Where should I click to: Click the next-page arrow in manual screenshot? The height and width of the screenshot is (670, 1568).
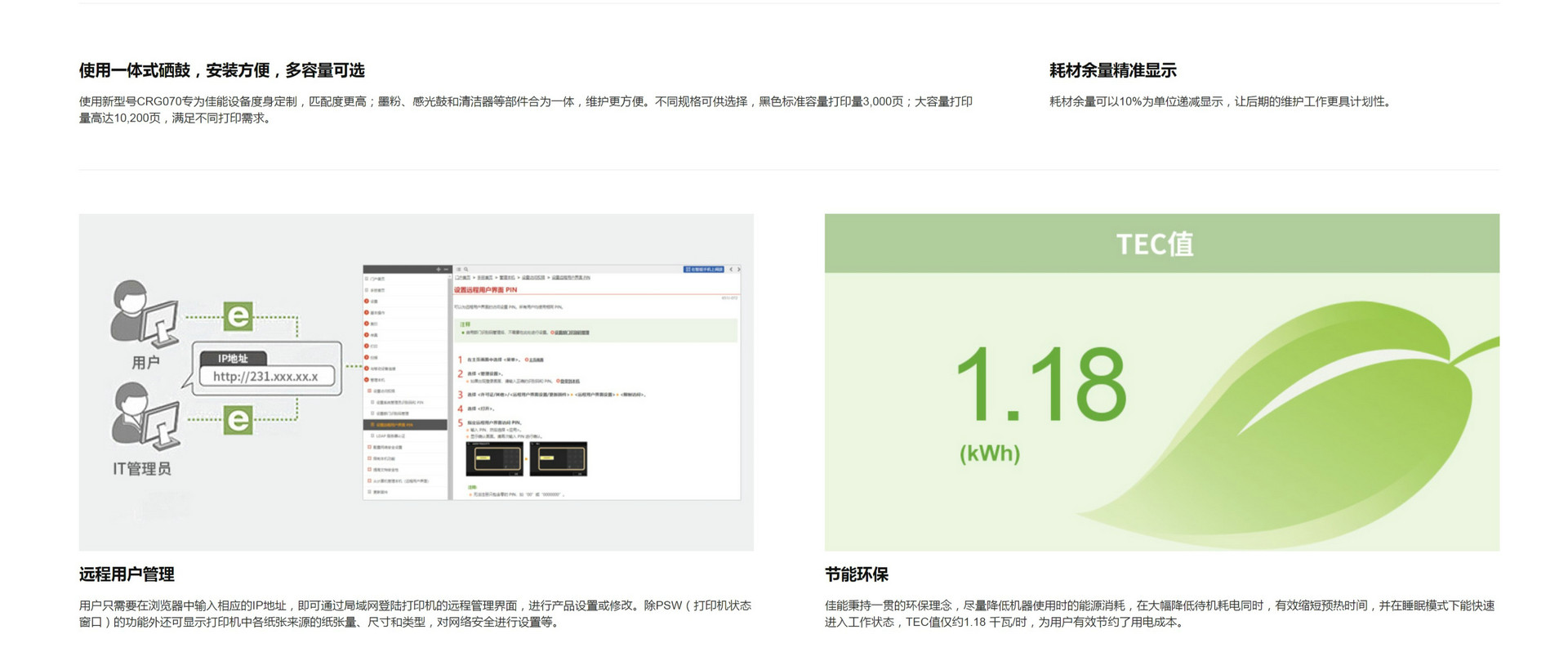coord(738,269)
